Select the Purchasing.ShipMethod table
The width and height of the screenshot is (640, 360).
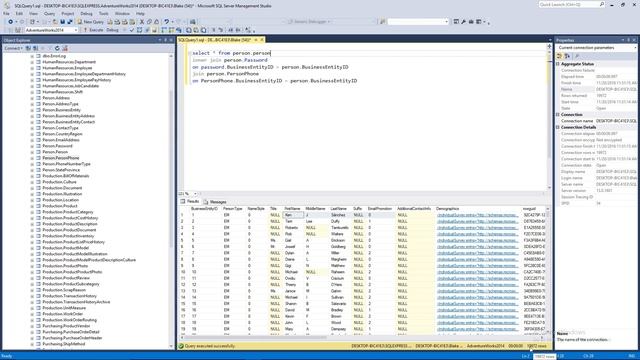pos(64,344)
